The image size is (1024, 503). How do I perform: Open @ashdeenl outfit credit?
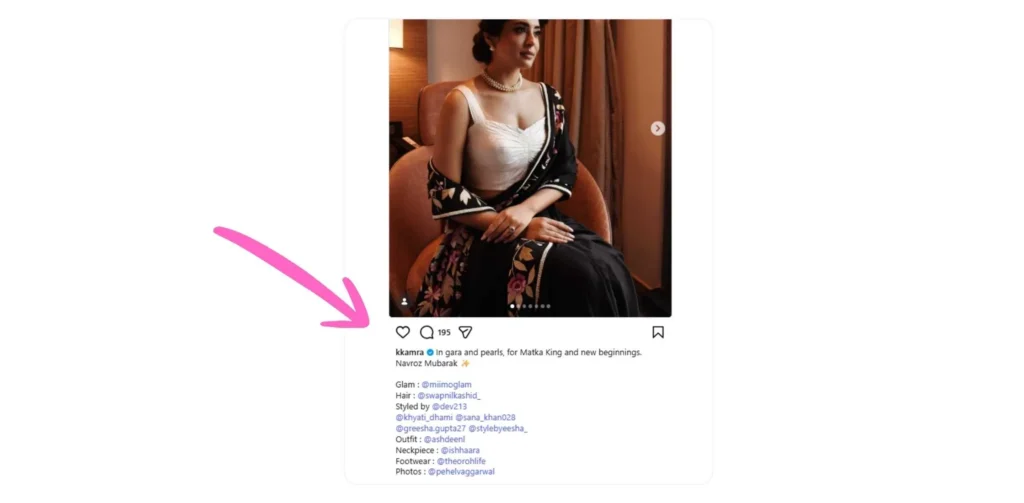point(444,440)
